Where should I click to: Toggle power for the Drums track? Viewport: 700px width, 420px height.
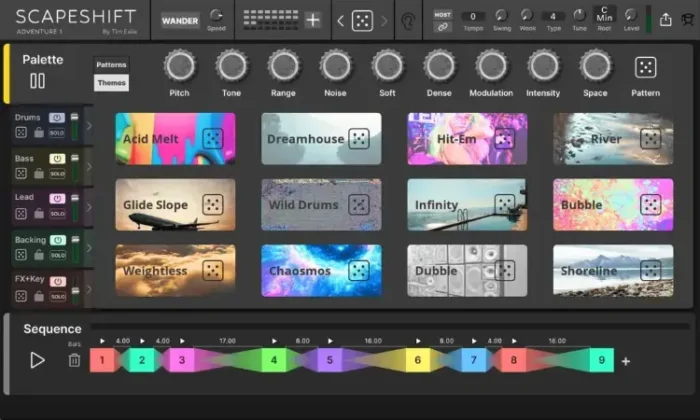tap(57, 118)
